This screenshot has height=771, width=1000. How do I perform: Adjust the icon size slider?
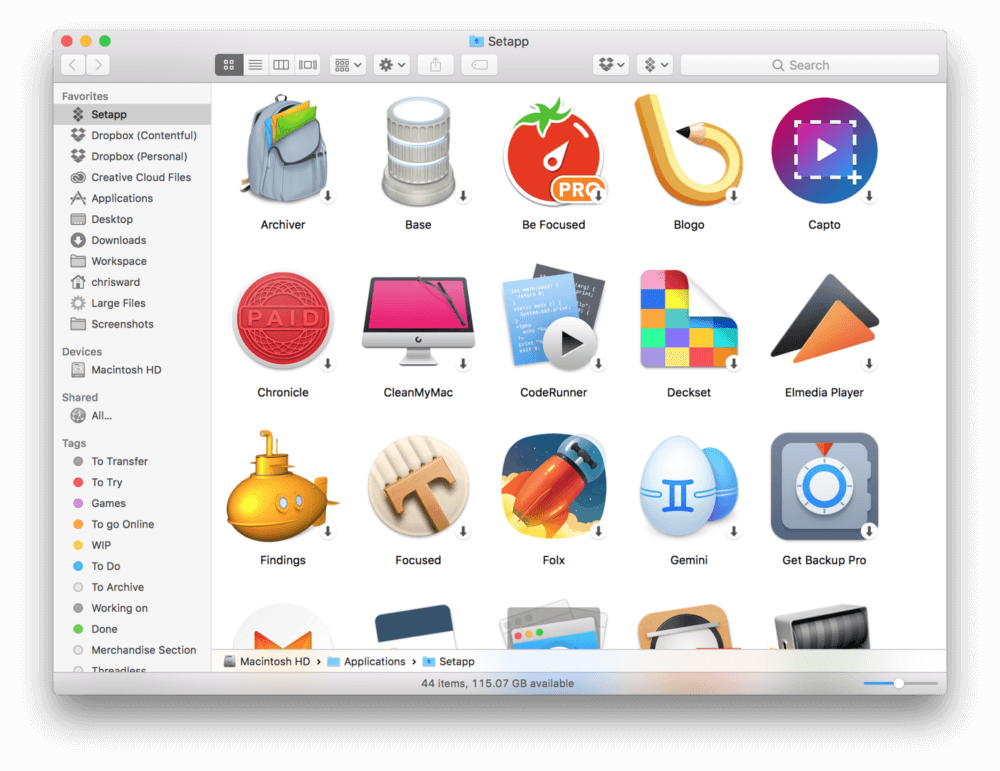click(899, 684)
